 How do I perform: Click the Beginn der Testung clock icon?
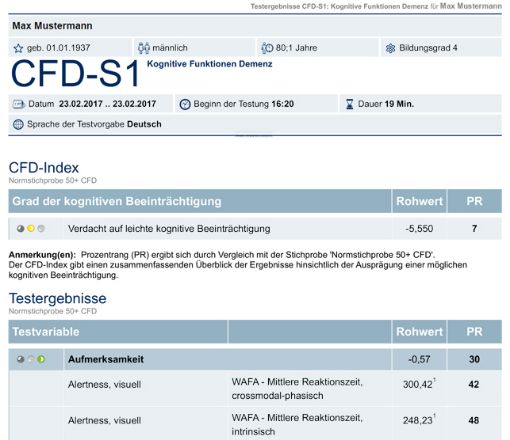pyautogui.click(x=185, y=104)
